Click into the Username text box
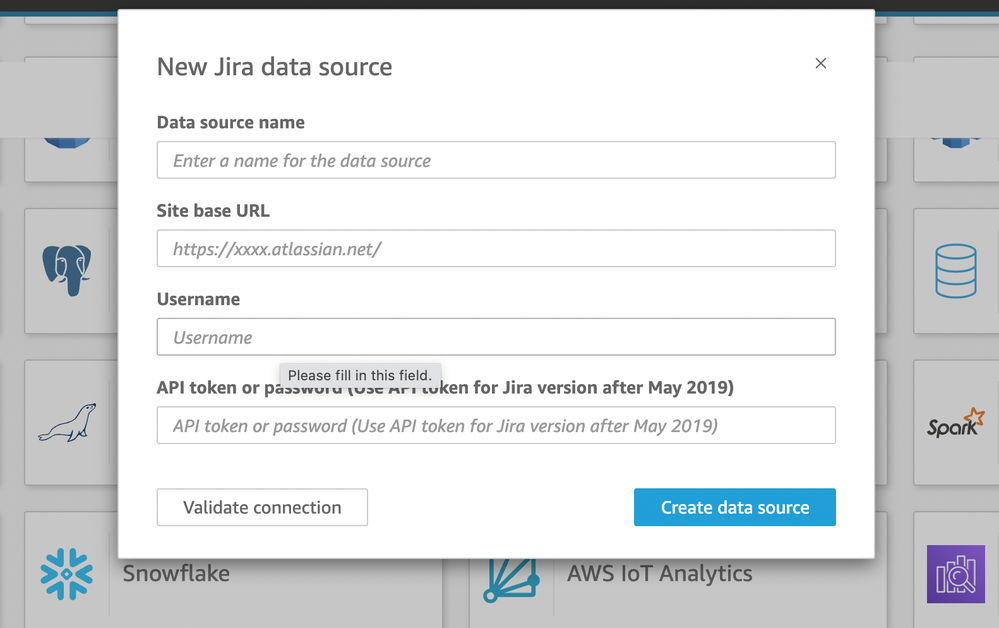This screenshot has width=999, height=628. tap(496, 337)
